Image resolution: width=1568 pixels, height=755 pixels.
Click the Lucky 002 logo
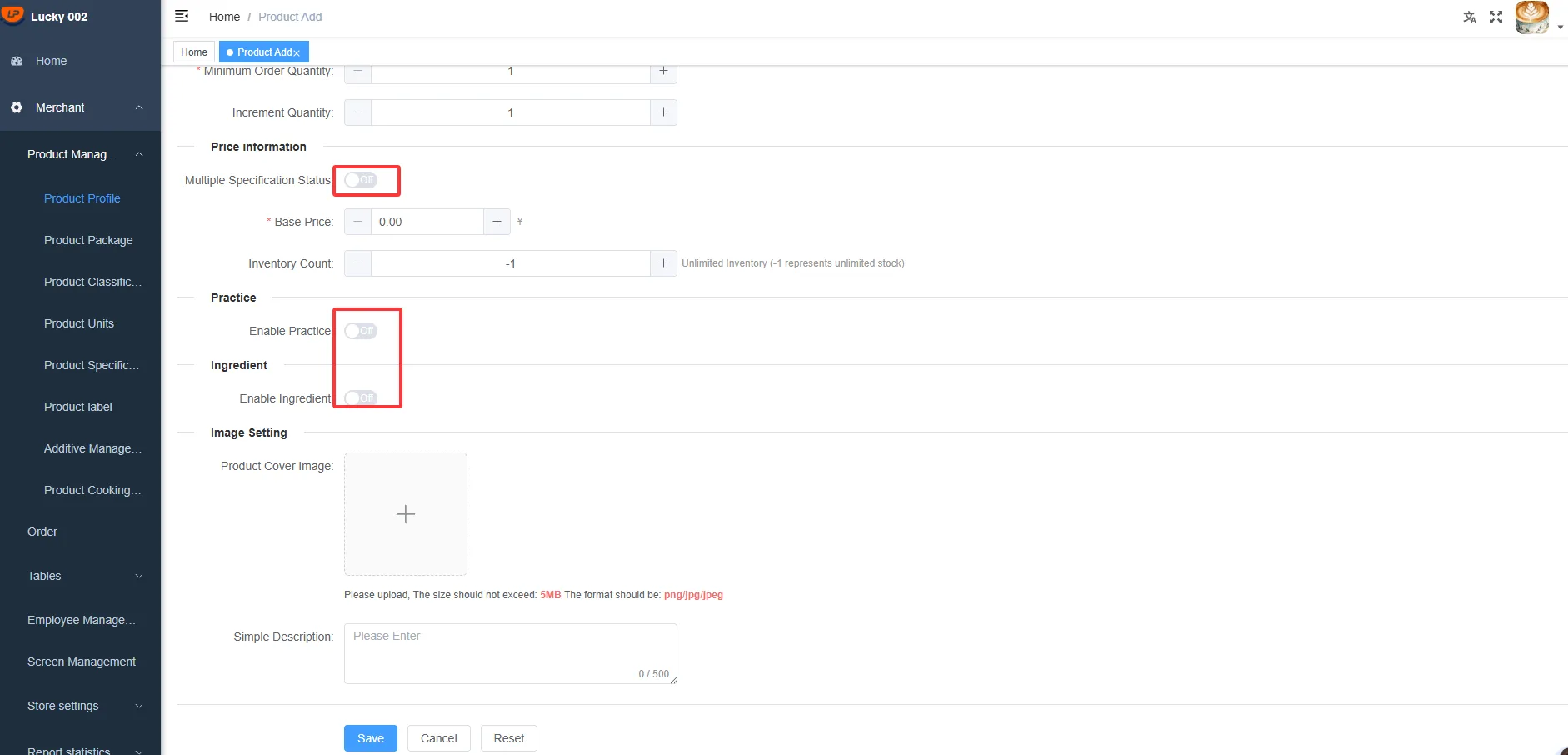coord(12,14)
